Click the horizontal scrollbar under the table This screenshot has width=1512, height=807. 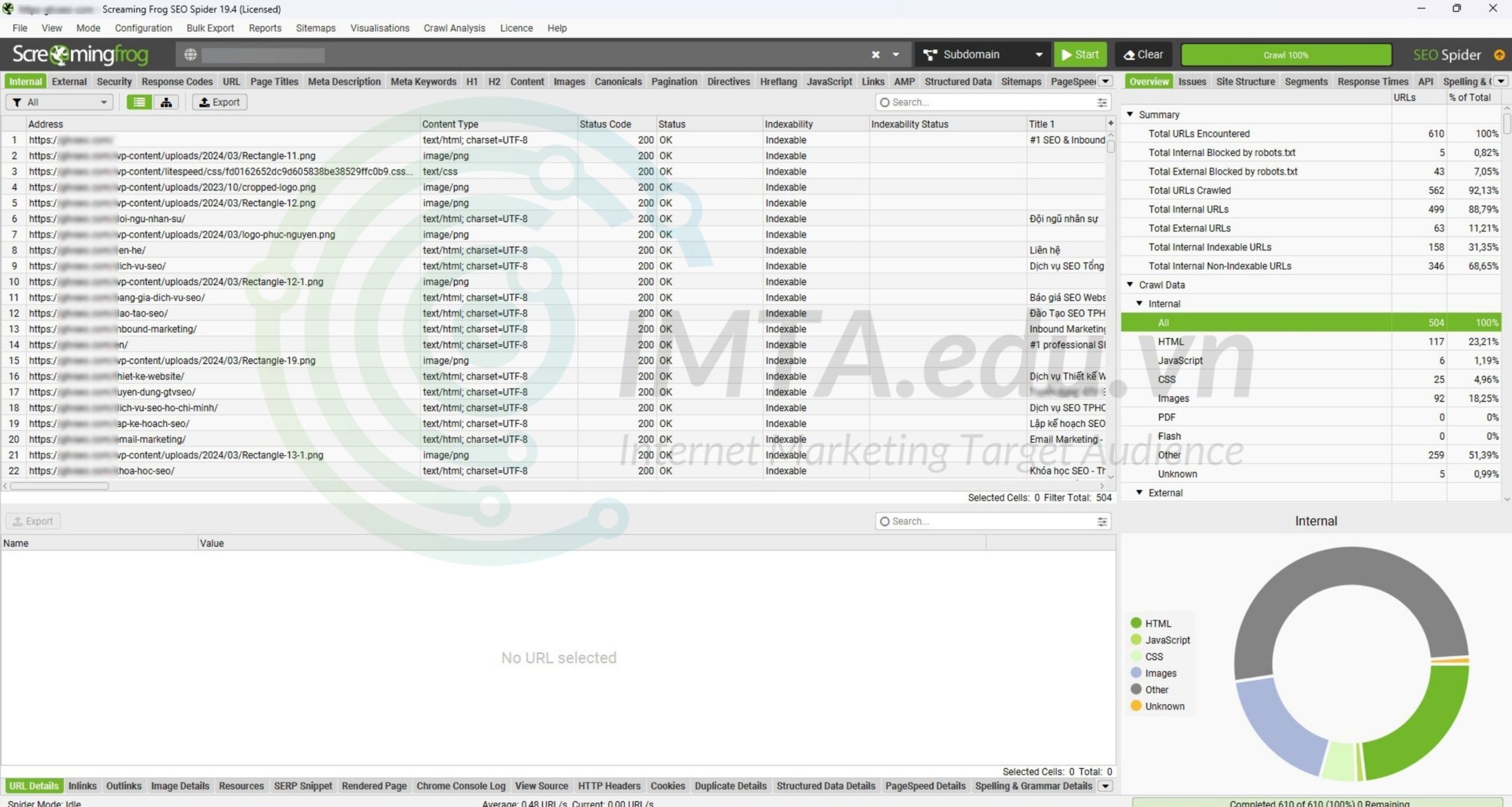(59, 486)
